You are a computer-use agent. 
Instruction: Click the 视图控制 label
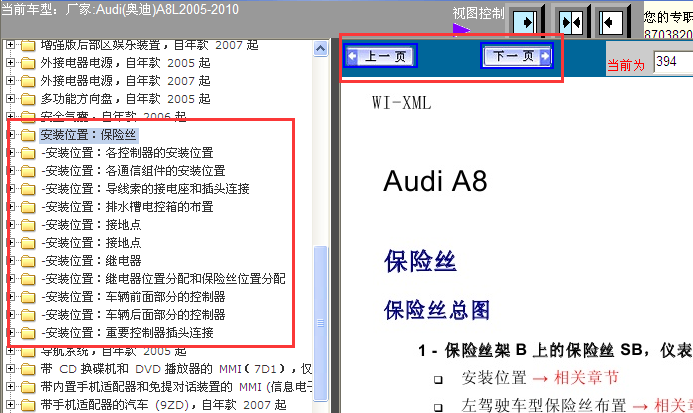point(478,13)
